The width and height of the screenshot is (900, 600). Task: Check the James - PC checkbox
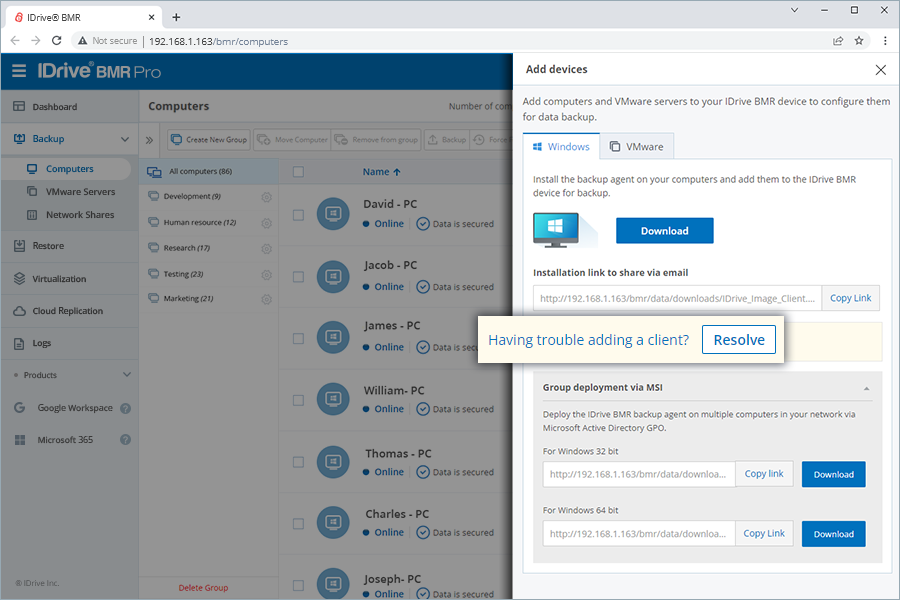[x=298, y=338]
